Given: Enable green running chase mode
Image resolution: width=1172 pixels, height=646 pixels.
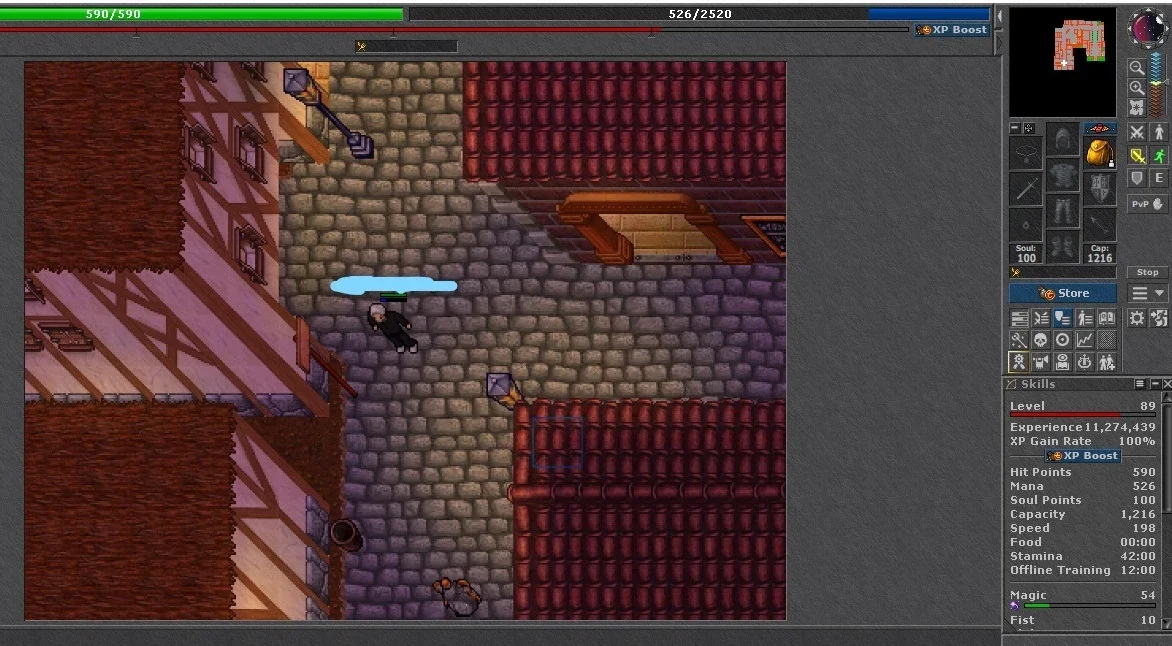Looking at the screenshot, I should [1159, 156].
